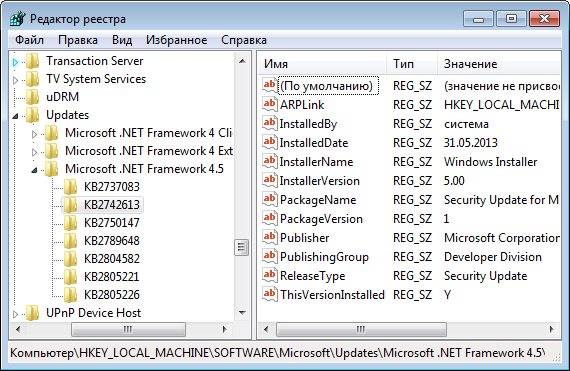
Task: Click the Updates folder icon
Action: click(33, 115)
